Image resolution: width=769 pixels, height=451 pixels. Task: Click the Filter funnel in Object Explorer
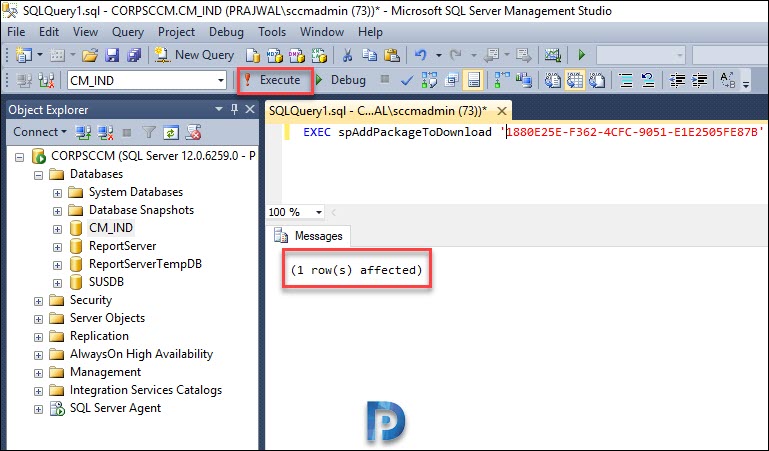149,132
